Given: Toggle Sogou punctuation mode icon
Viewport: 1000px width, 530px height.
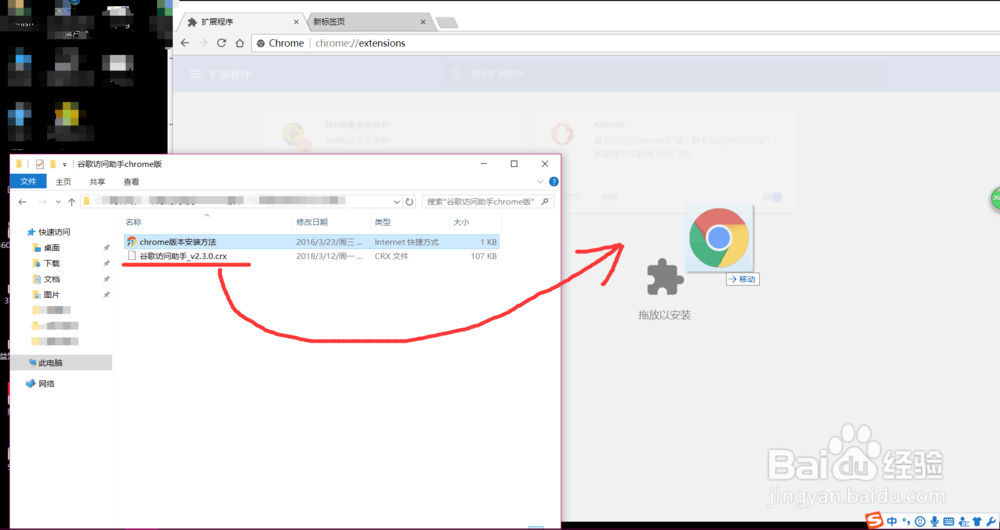Looking at the screenshot, I should (x=906, y=521).
